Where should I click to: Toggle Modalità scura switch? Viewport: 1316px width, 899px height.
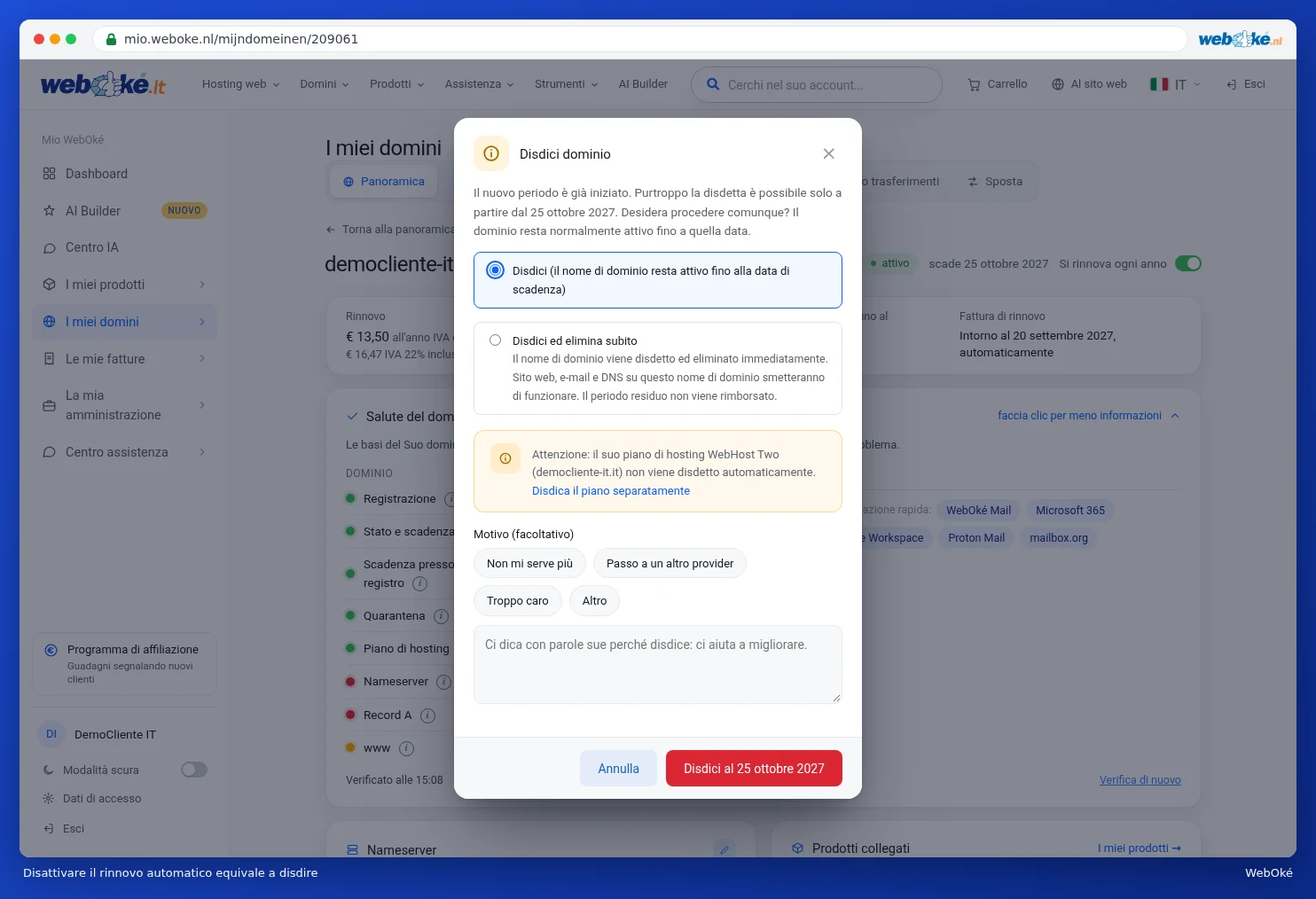(194, 770)
